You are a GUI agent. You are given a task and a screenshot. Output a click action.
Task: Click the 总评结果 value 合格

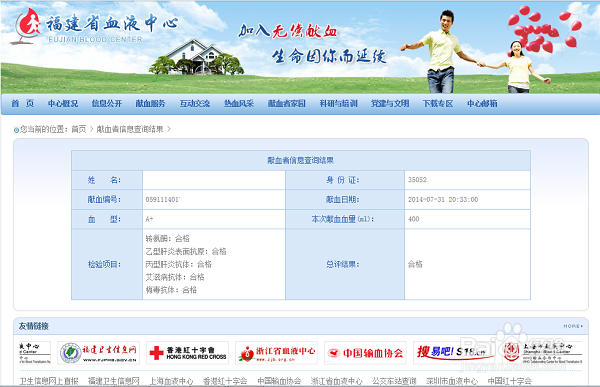[415, 264]
